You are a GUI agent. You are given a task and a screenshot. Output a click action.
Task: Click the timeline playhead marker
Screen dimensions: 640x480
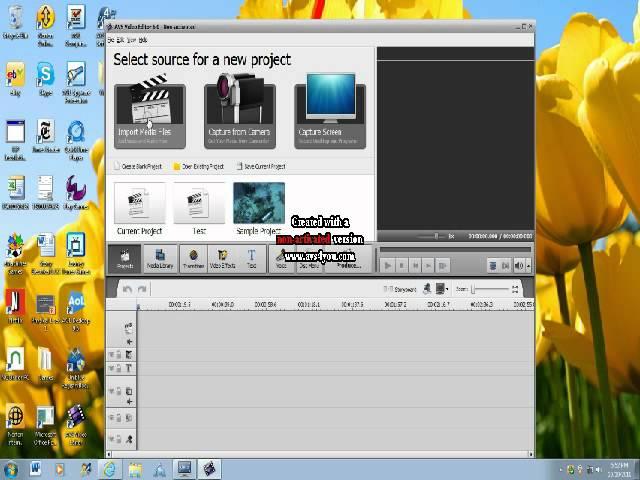coord(138,306)
